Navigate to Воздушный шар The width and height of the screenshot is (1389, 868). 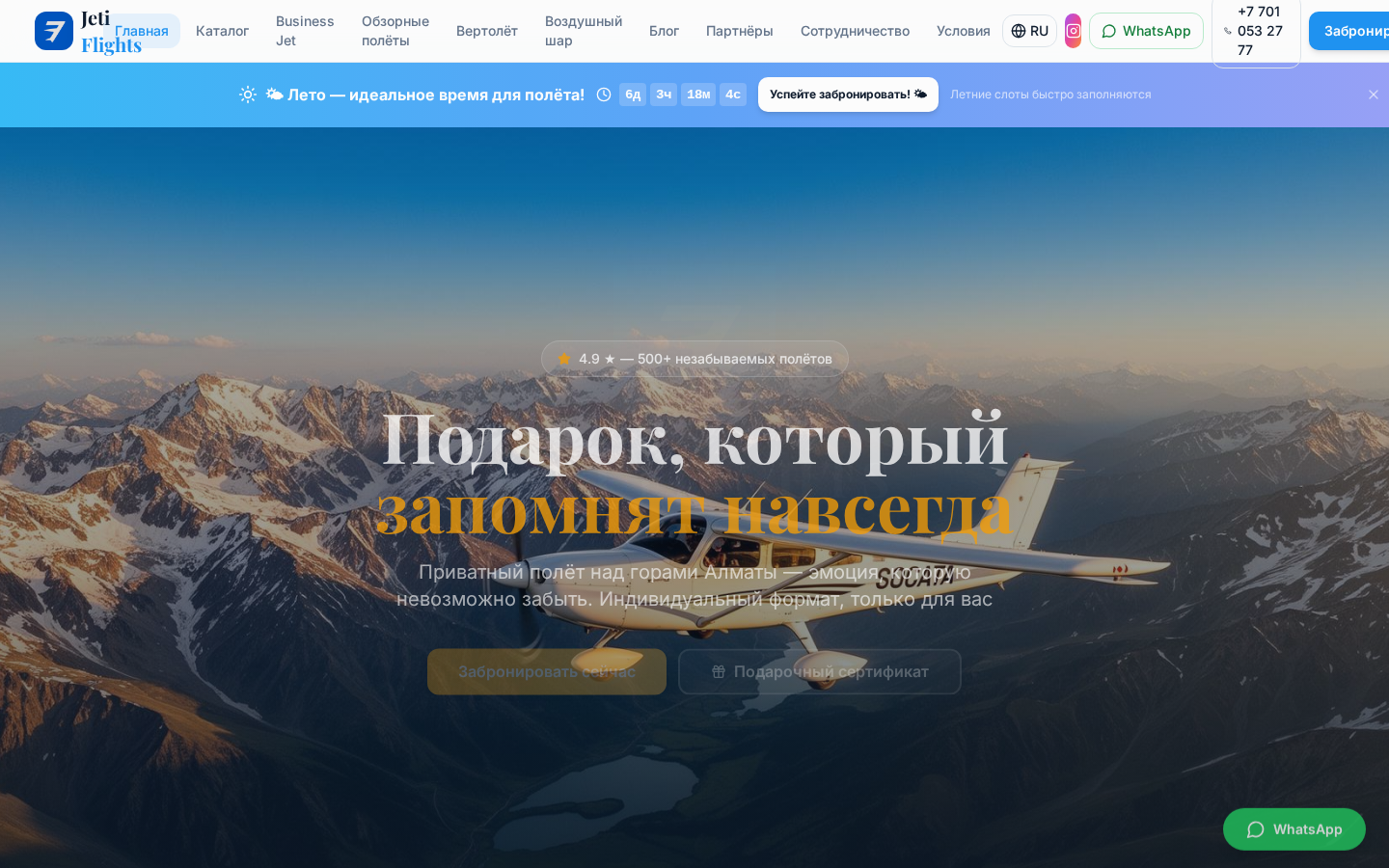(x=584, y=31)
